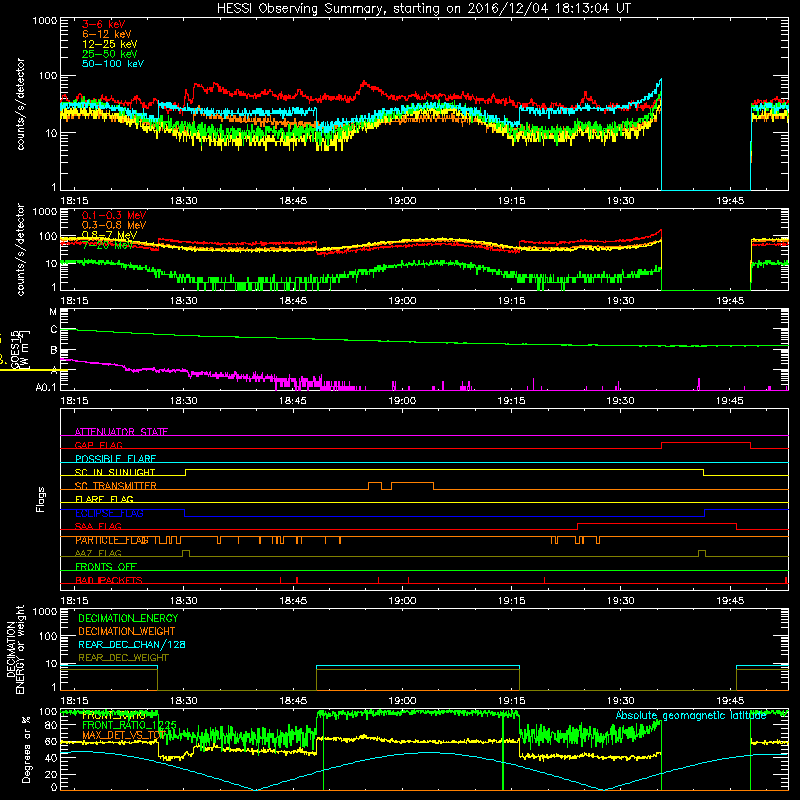
Task: Click the FRONT_RATIO_1225 legend label
Action: (129, 725)
